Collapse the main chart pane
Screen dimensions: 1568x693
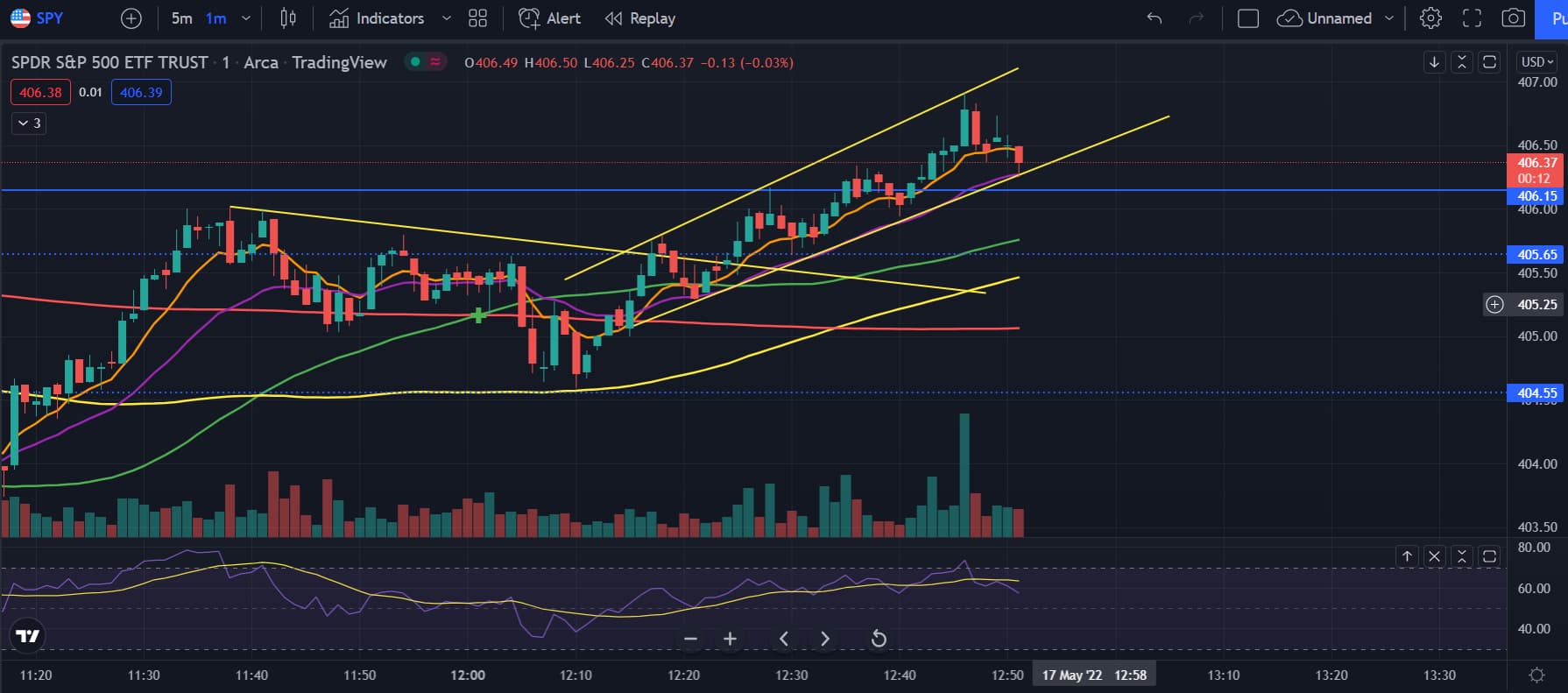[x=1461, y=62]
